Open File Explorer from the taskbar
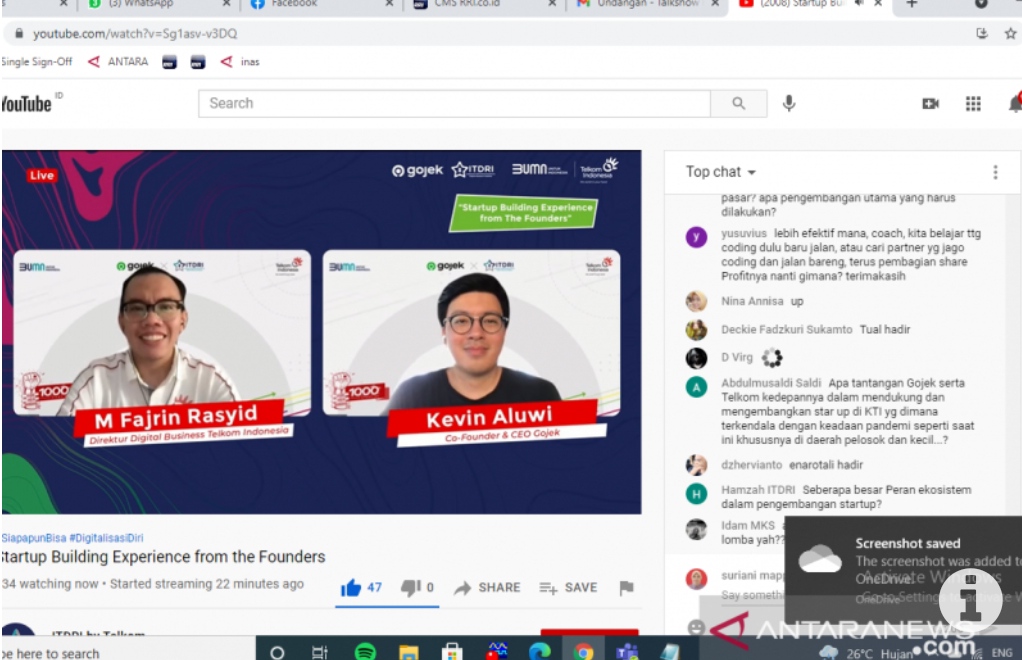Image resolution: width=1022 pixels, height=660 pixels. coord(409,652)
